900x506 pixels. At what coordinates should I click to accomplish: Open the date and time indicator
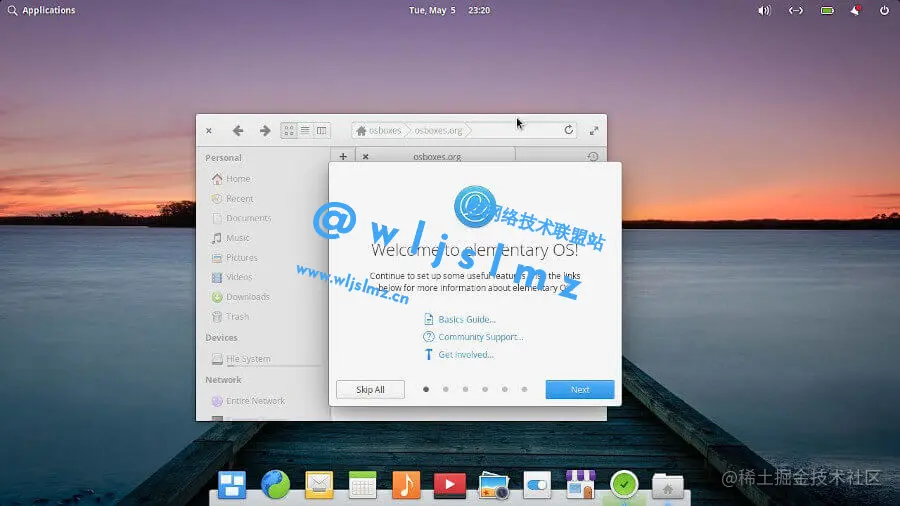coord(449,10)
